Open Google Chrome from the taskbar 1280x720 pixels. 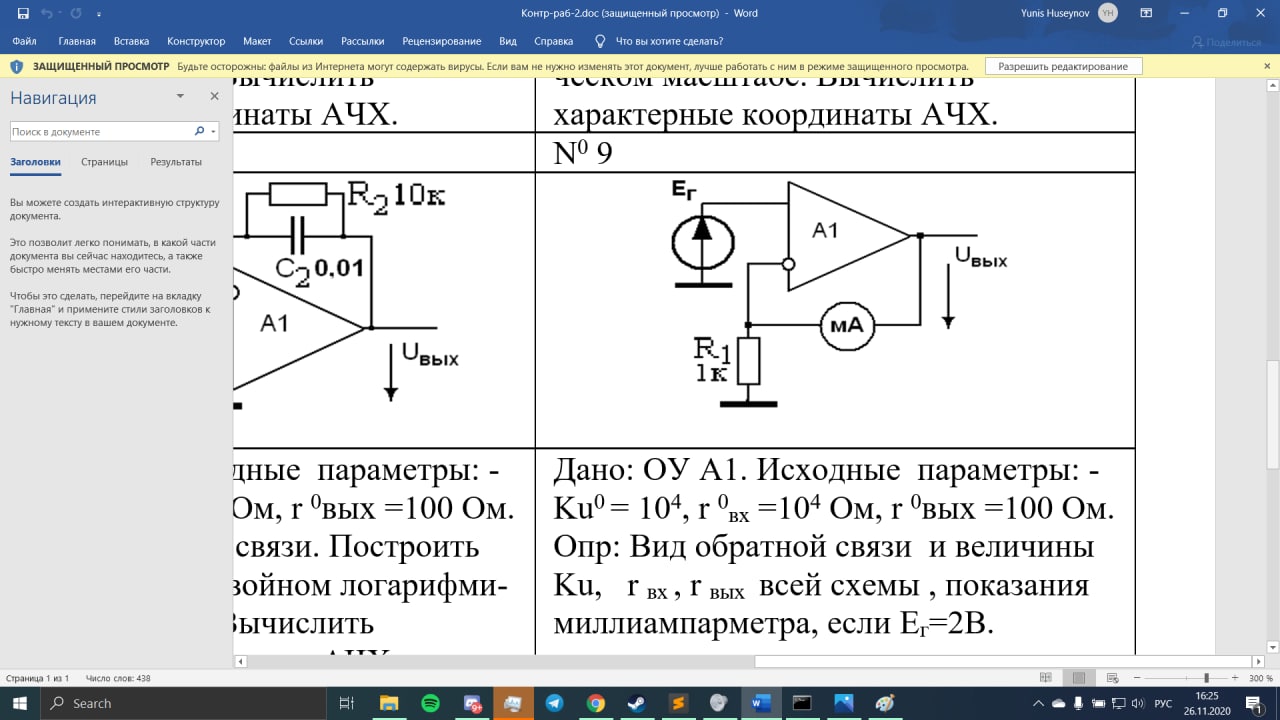pos(595,703)
